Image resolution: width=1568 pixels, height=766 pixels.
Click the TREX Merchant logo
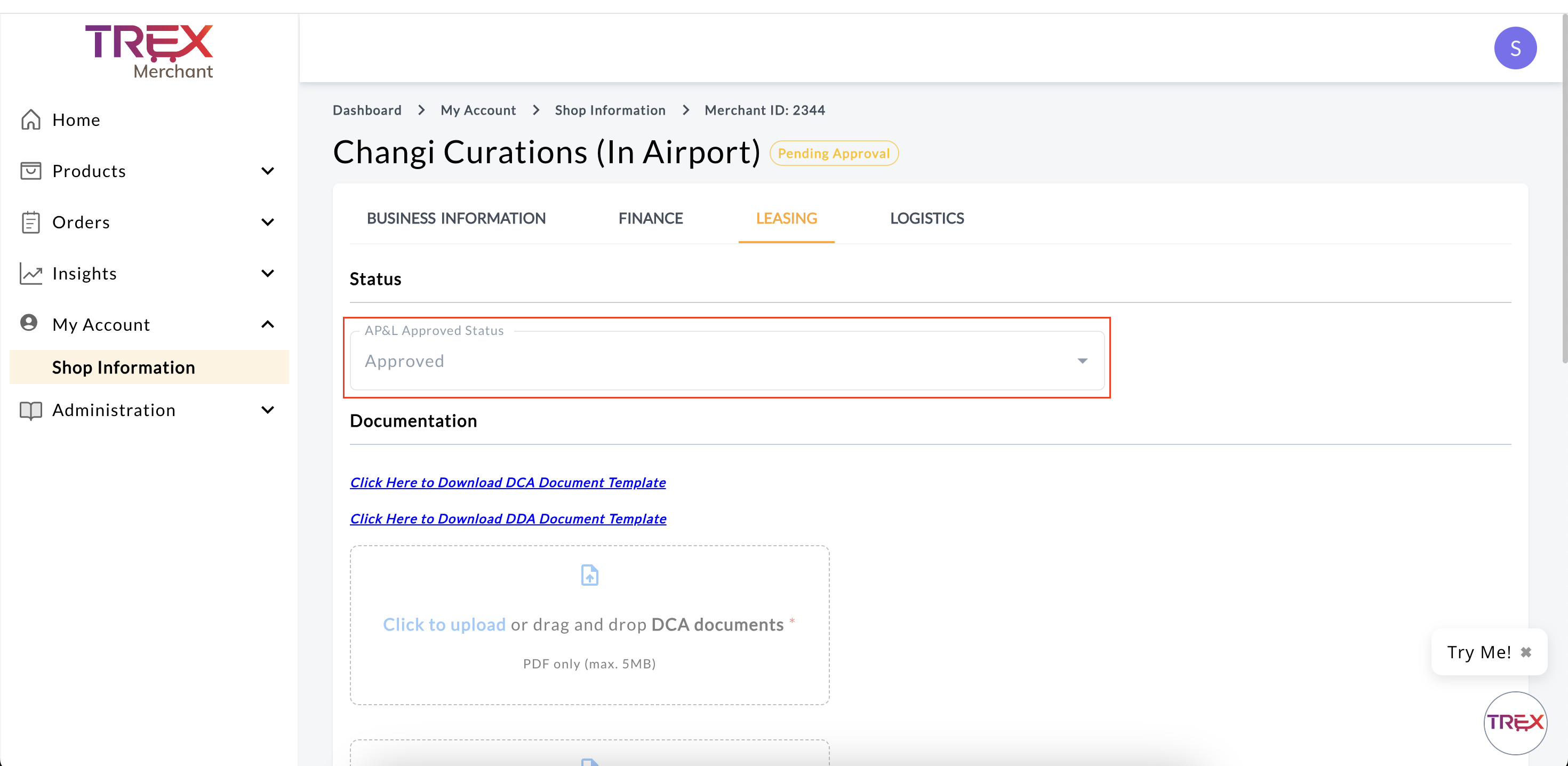pos(149,52)
